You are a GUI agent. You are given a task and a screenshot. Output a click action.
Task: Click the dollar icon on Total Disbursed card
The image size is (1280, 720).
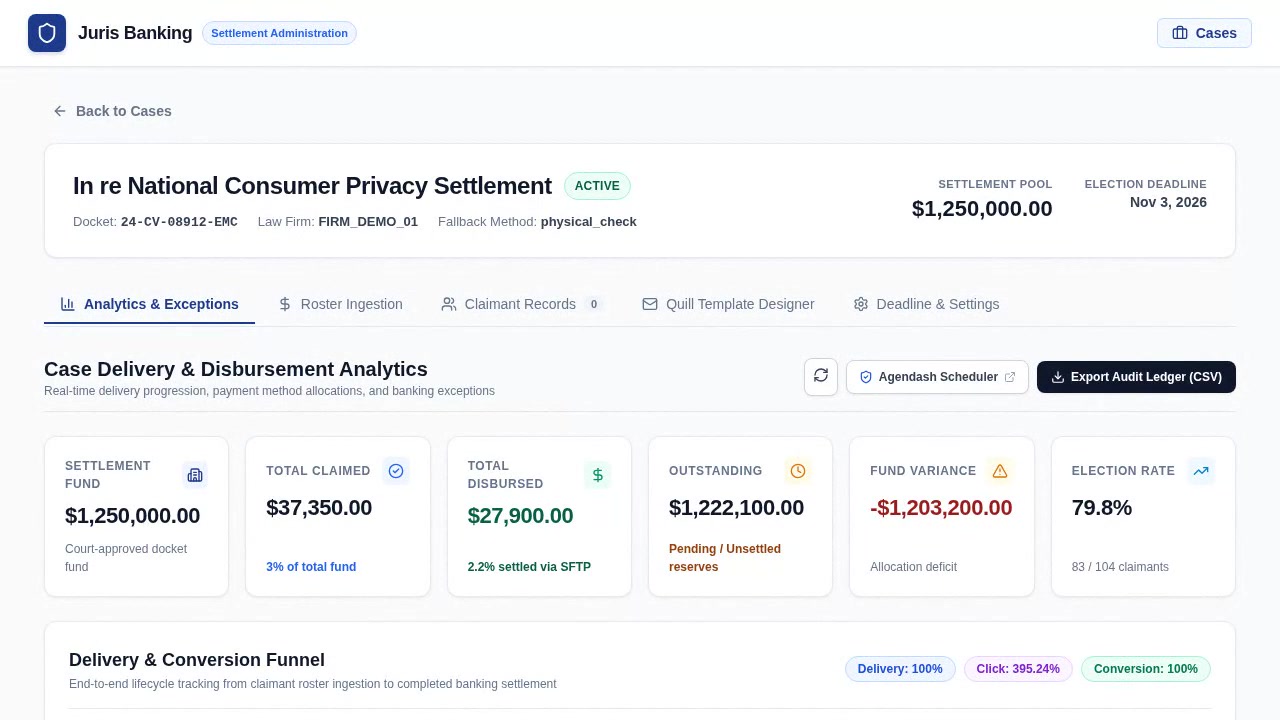tap(598, 475)
